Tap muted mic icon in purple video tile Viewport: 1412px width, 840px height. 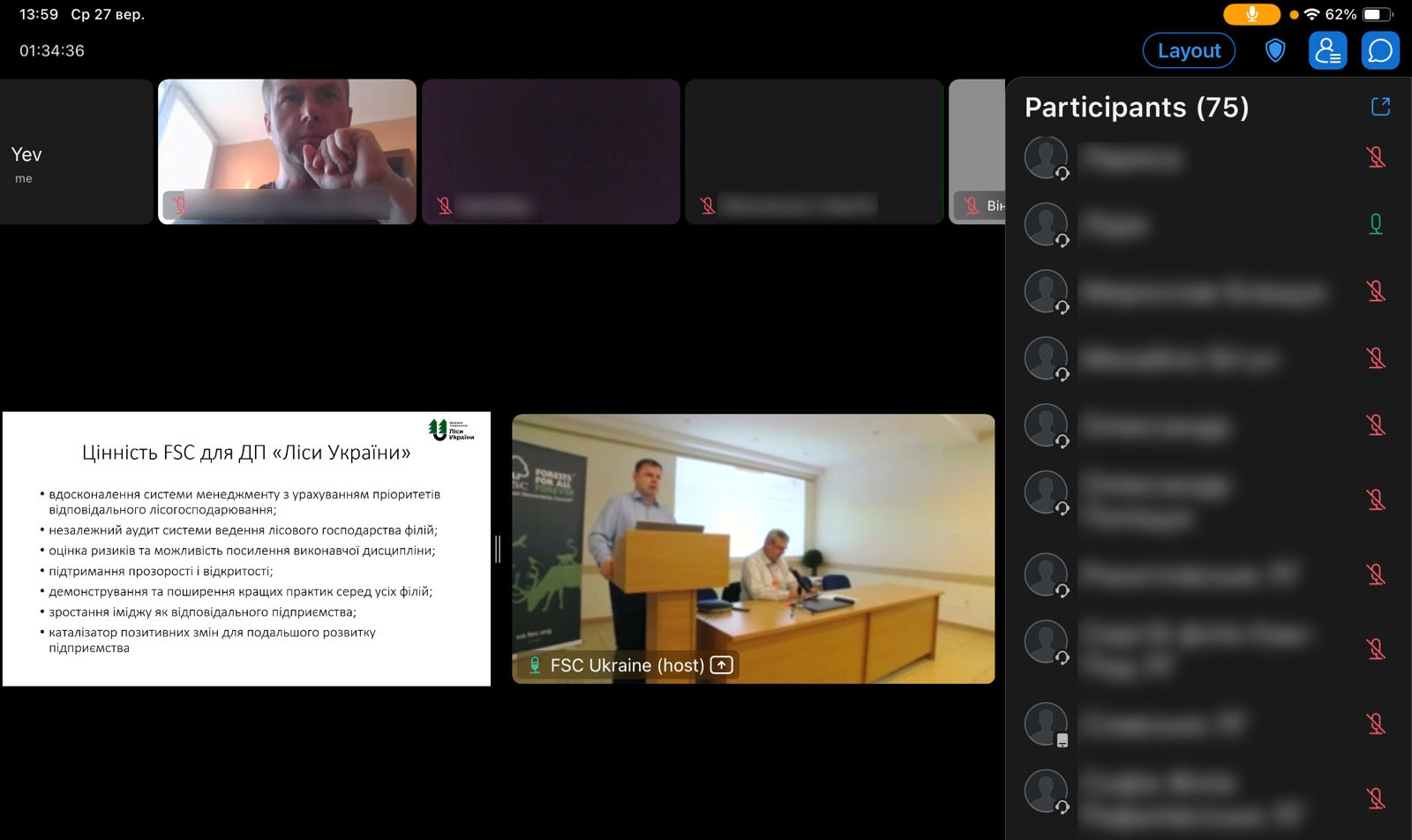pyautogui.click(x=444, y=206)
